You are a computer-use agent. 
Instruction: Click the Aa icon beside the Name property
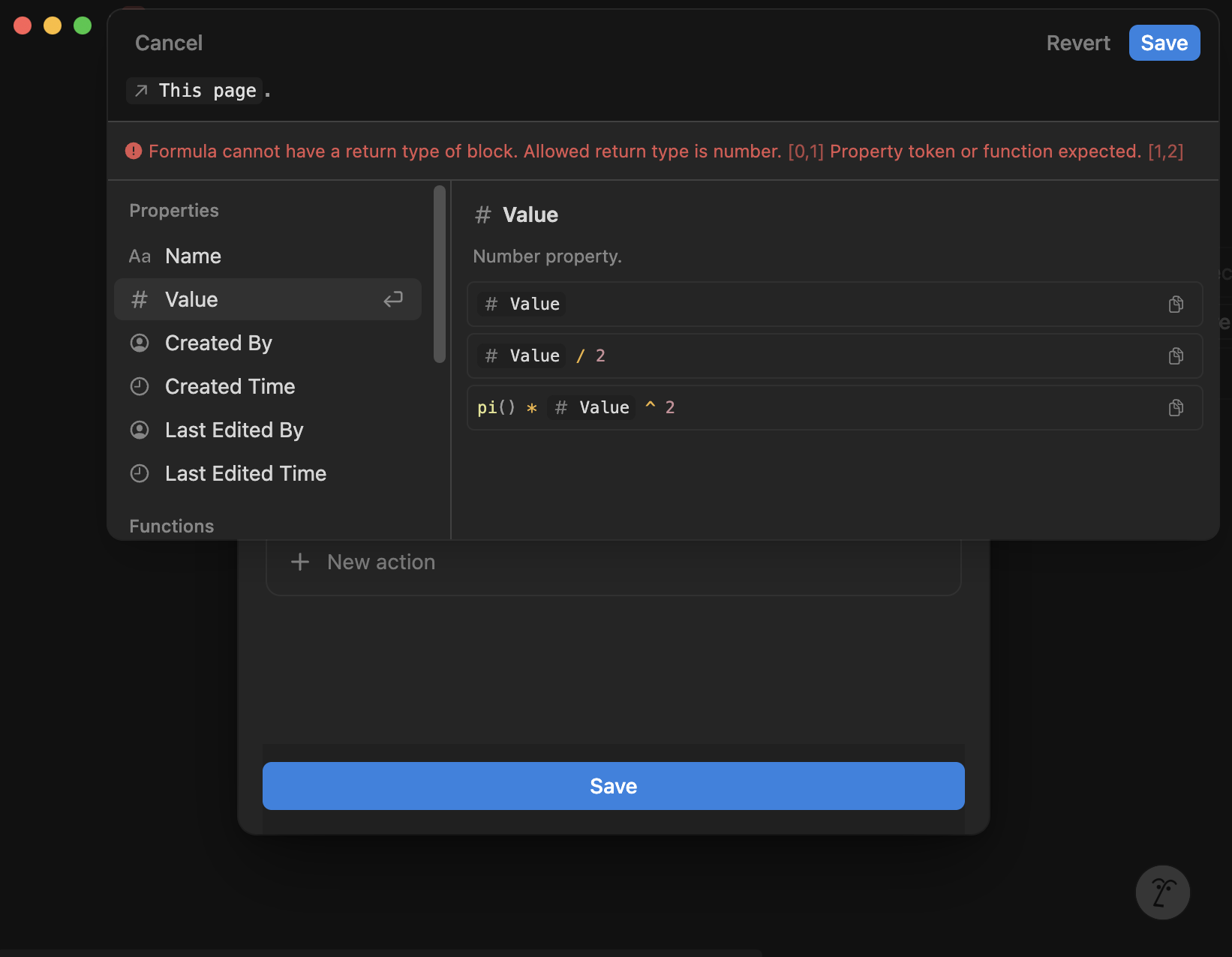140,256
